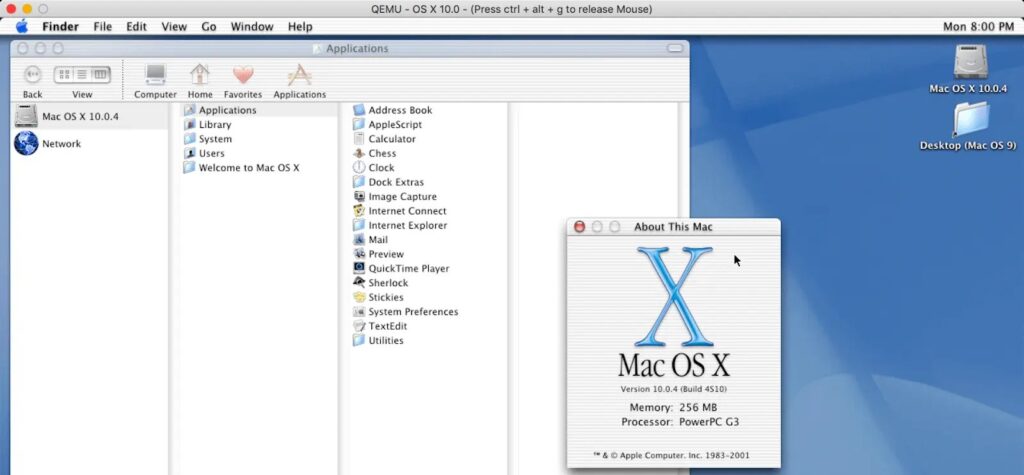Go to Computer from the toolbar
The height and width of the screenshot is (475, 1024).
pyautogui.click(x=155, y=81)
